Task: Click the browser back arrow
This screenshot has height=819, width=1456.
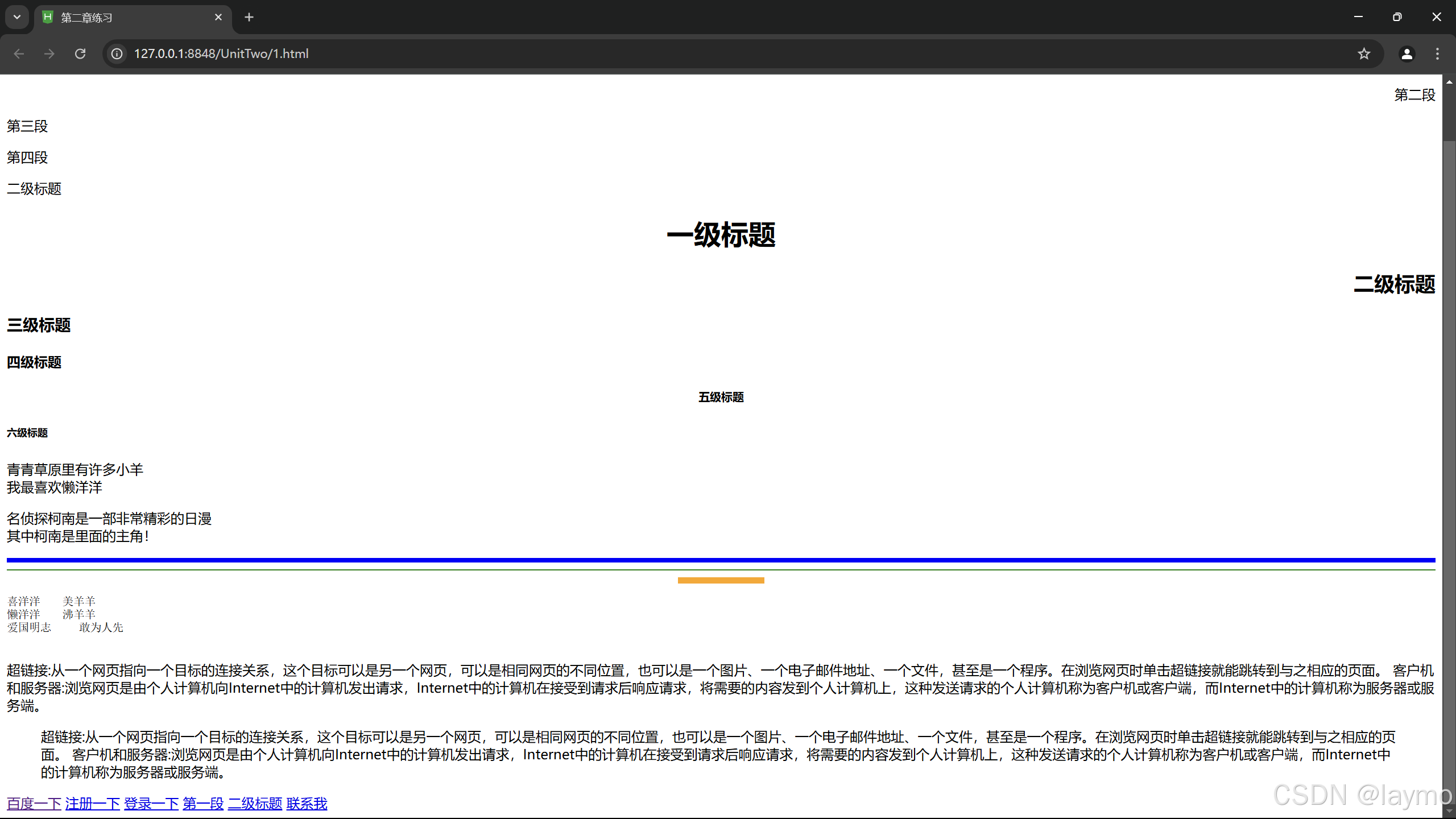Action: coord(19,53)
